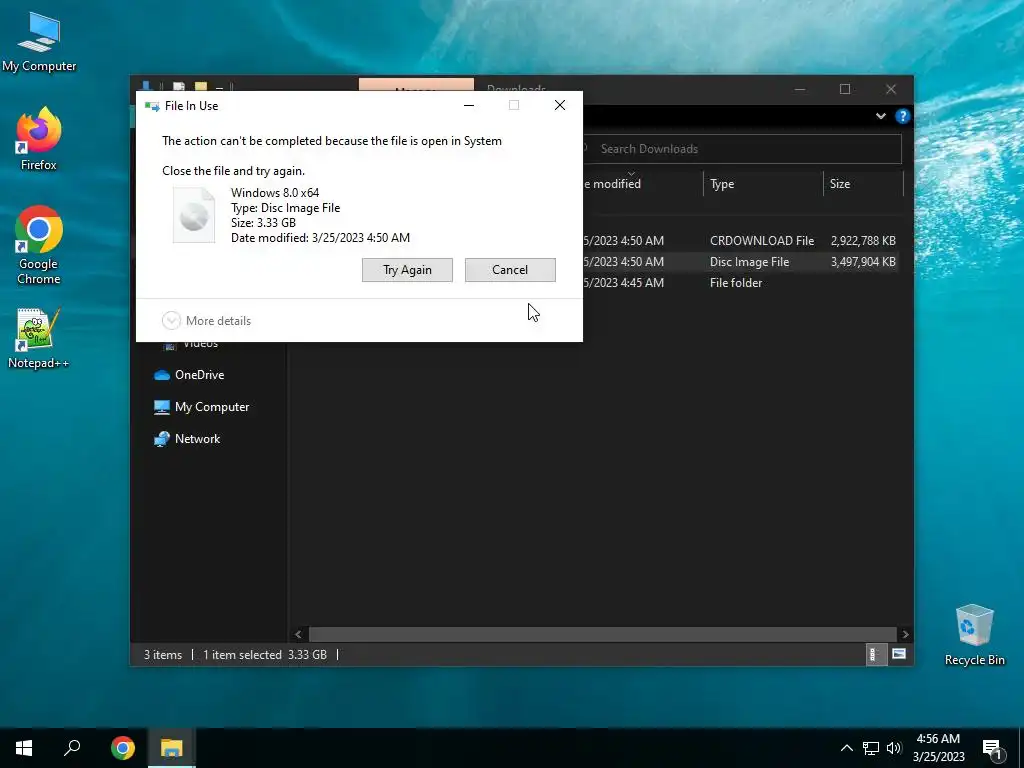
Task: Click the Windows 8.0 x64 disc image icon
Action: pyautogui.click(x=194, y=215)
